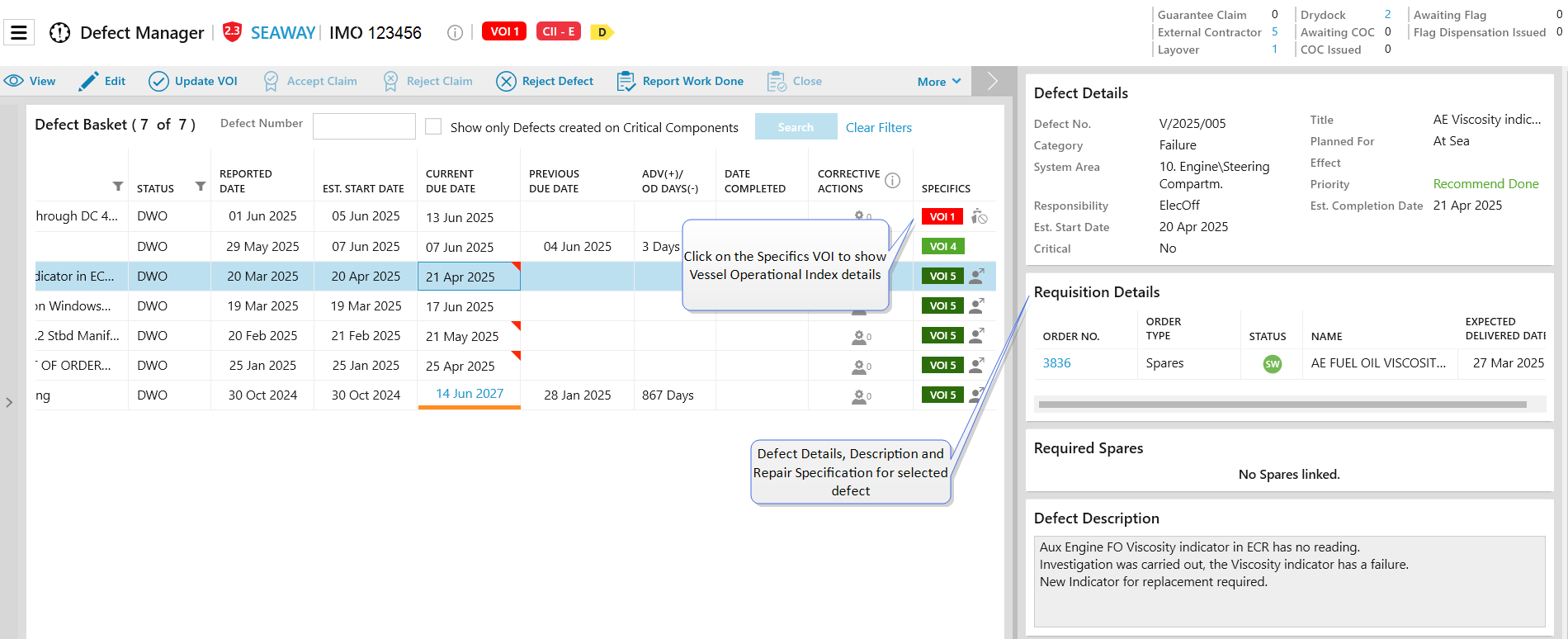Click the red shield 2.3 badge

coord(233,32)
